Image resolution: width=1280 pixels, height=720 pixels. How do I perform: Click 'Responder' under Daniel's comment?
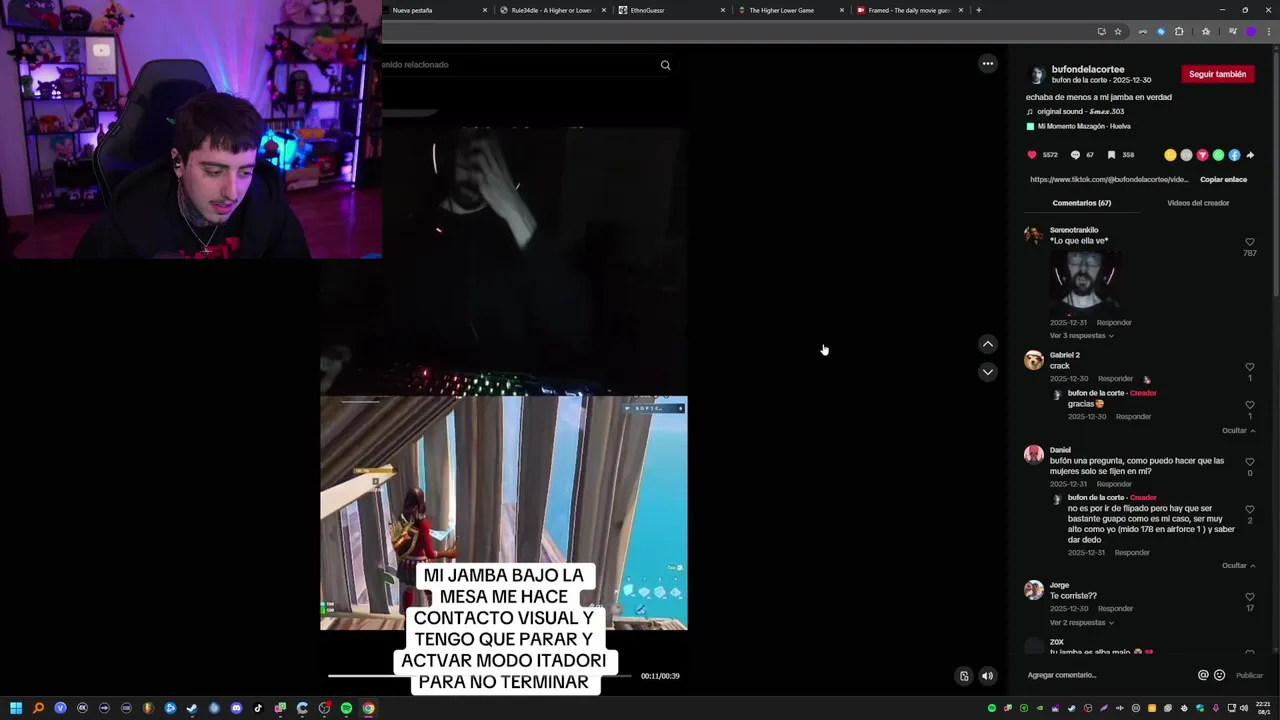point(1114,484)
